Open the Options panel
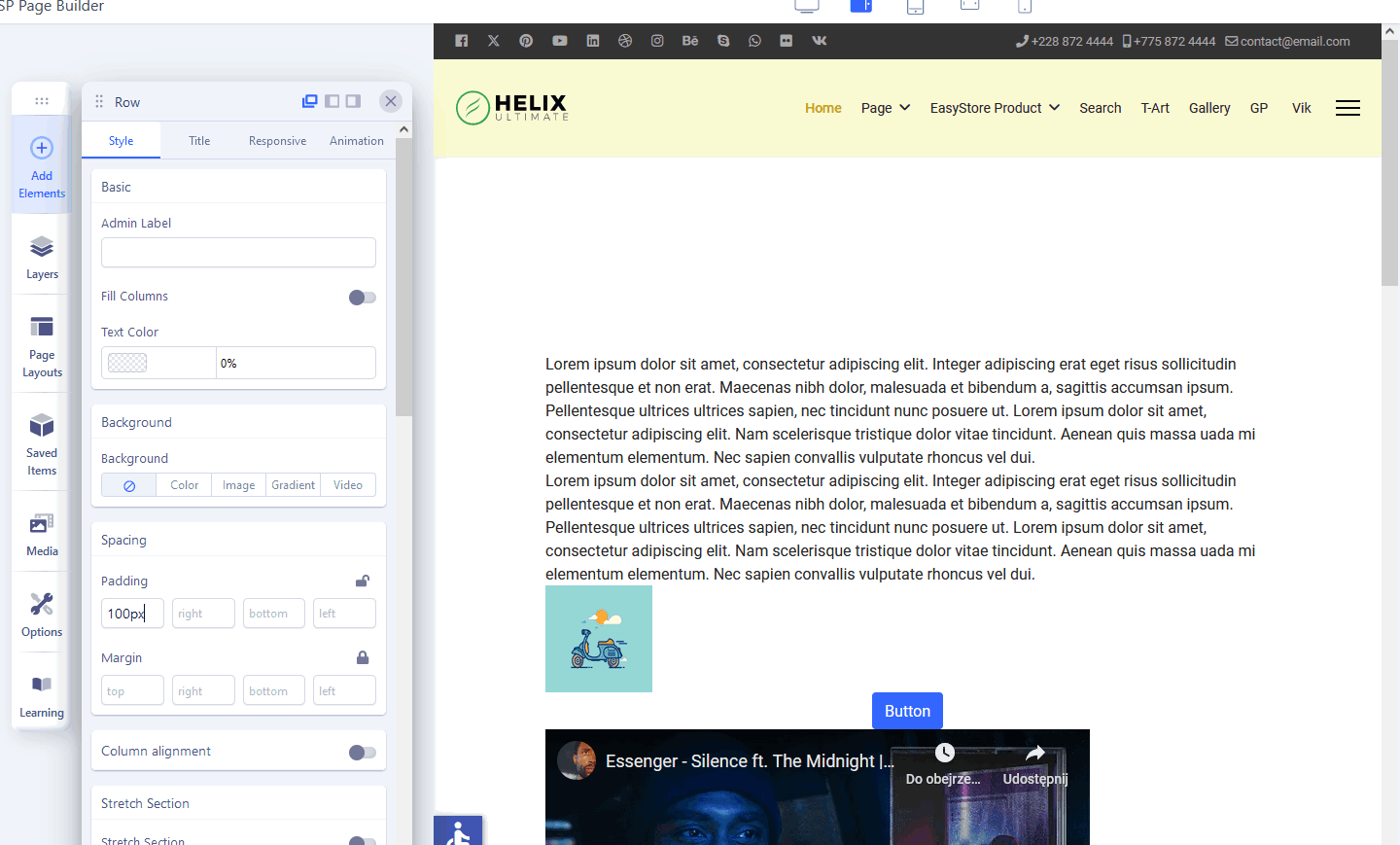 41,614
